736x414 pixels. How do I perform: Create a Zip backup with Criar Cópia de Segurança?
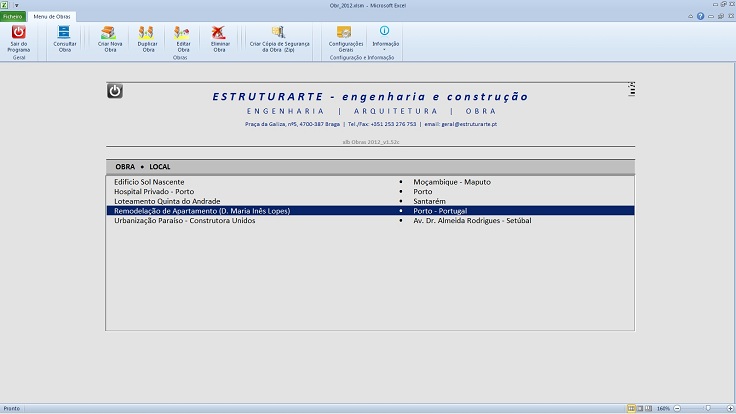point(277,38)
